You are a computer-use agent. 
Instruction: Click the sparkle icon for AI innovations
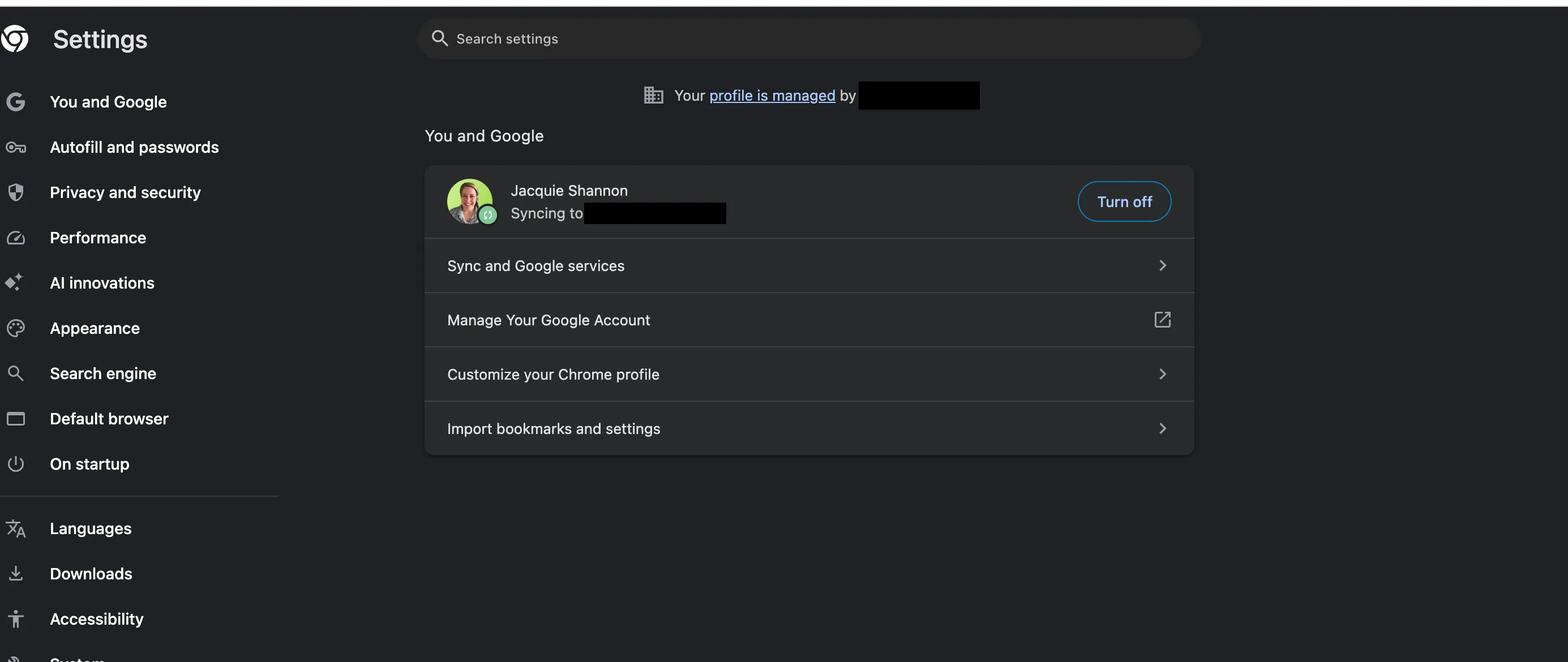pos(15,282)
